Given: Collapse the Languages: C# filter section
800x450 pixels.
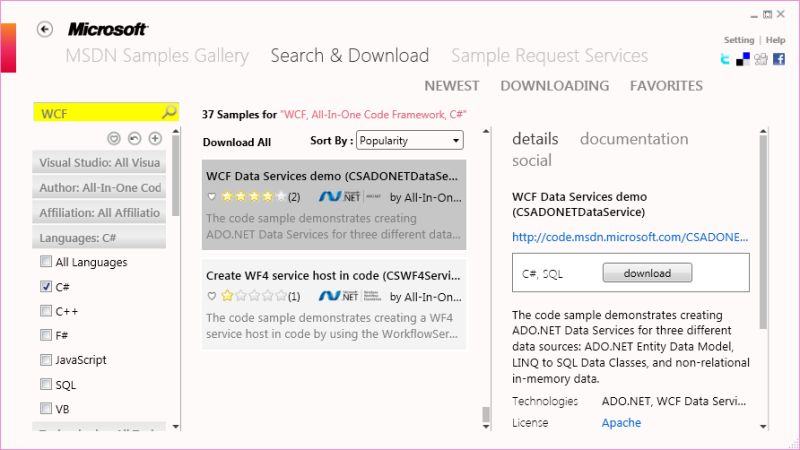Looking at the screenshot, I should click(x=99, y=238).
